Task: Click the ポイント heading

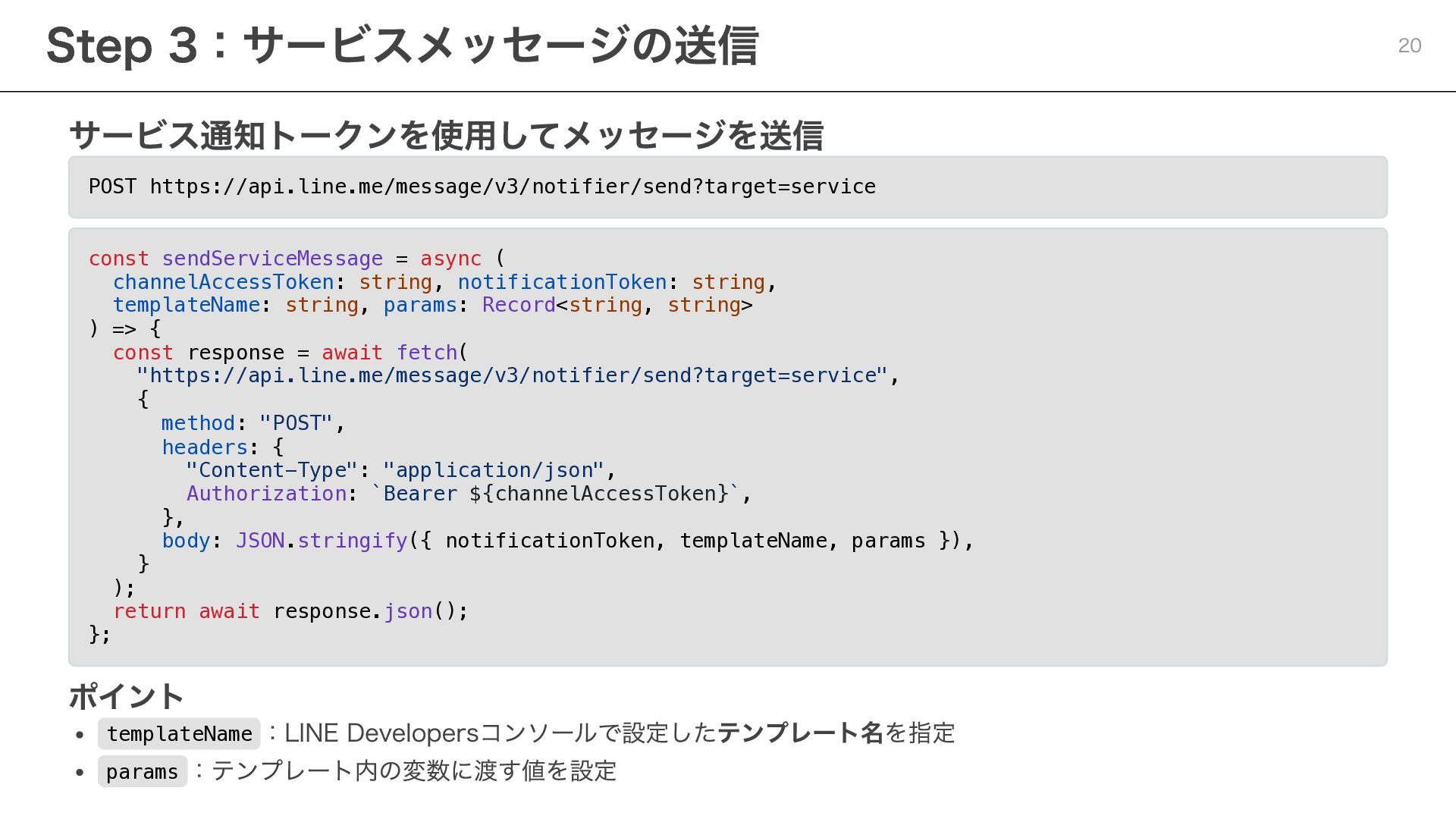Action: coord(126,696)
